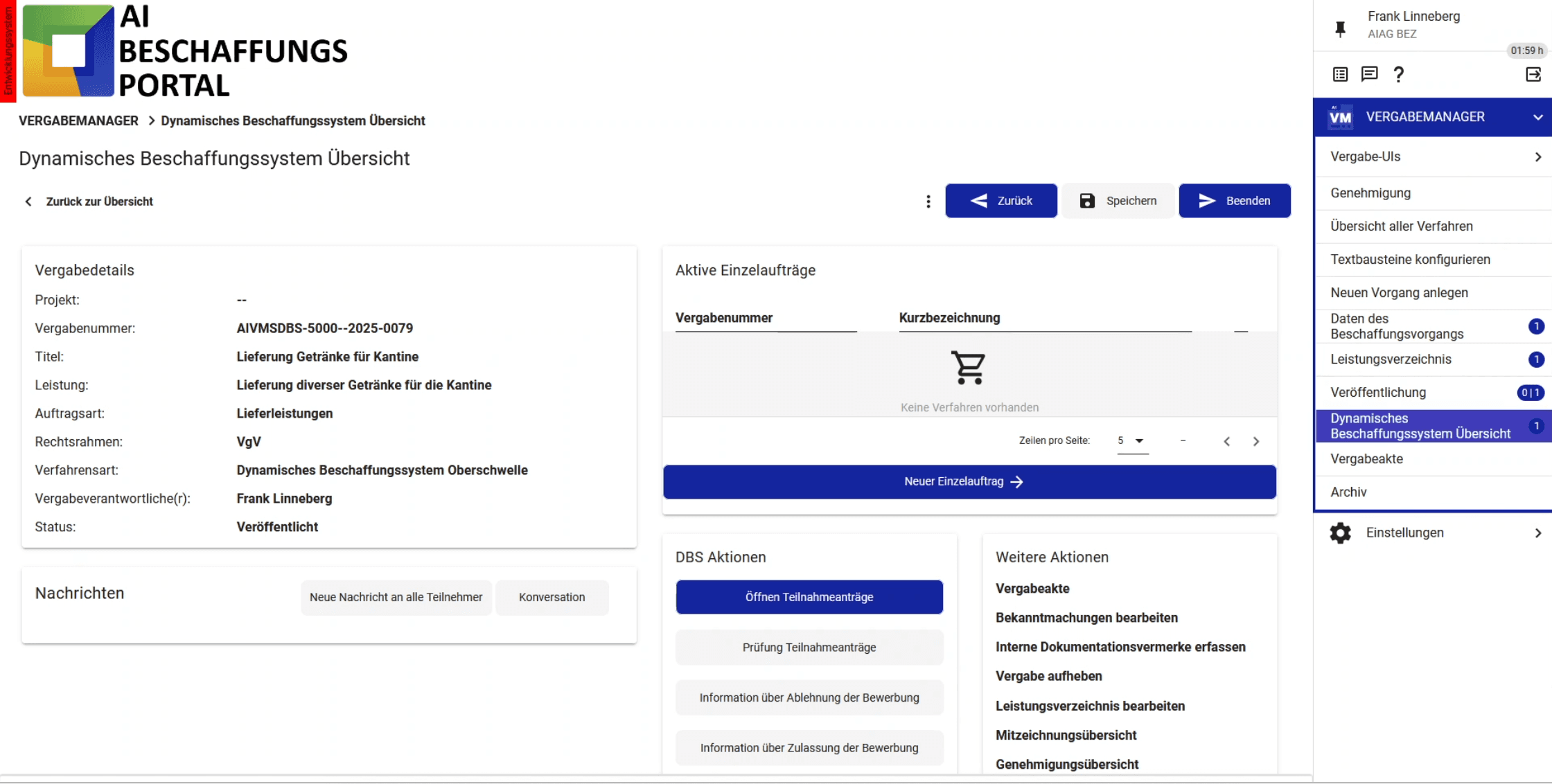Click the Speichern save button

pyautogui.click(x=1118, y=201)
